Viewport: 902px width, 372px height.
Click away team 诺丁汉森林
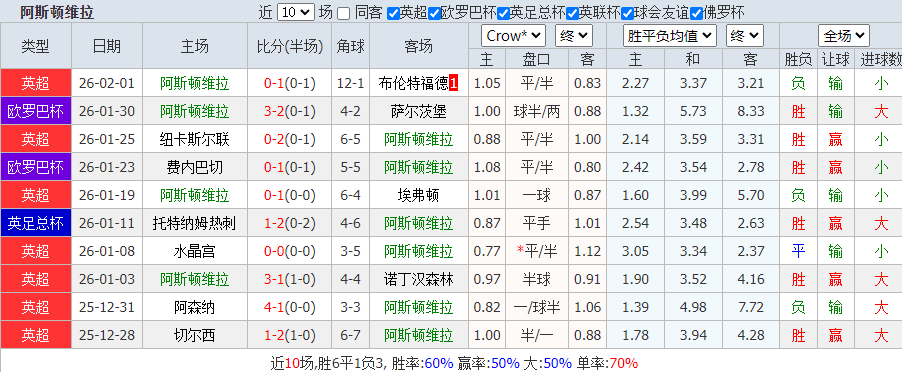click(419, 279)
